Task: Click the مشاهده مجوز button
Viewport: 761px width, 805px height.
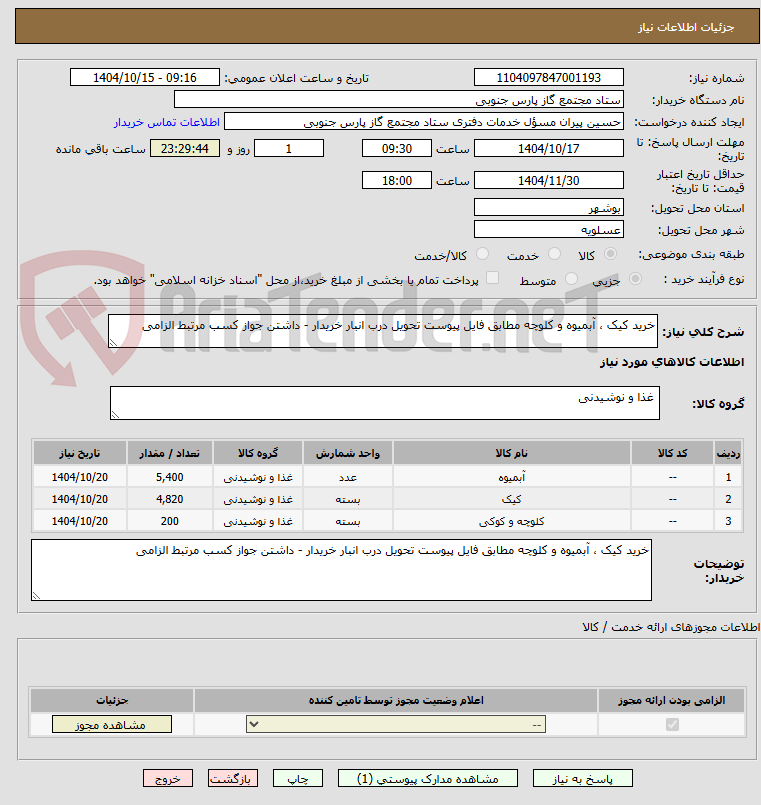Action: click(111, 724)
